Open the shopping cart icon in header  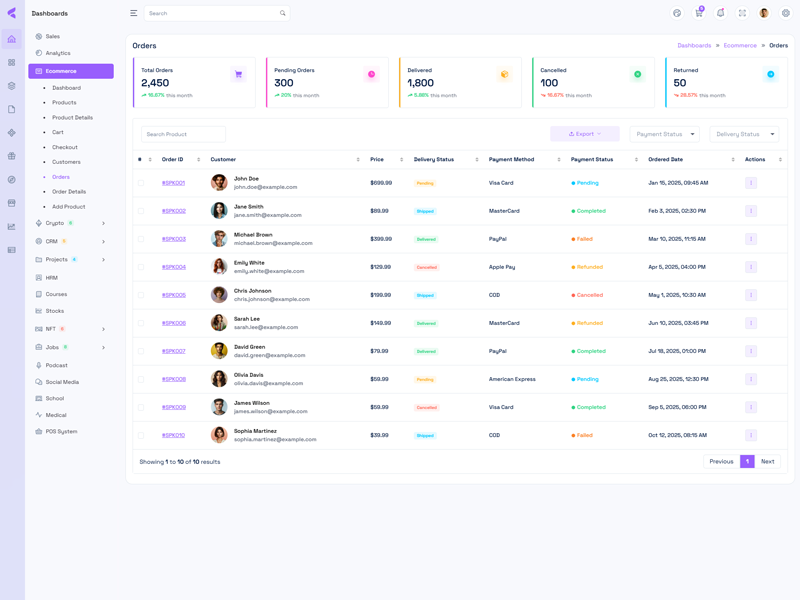tap(699, 13)
